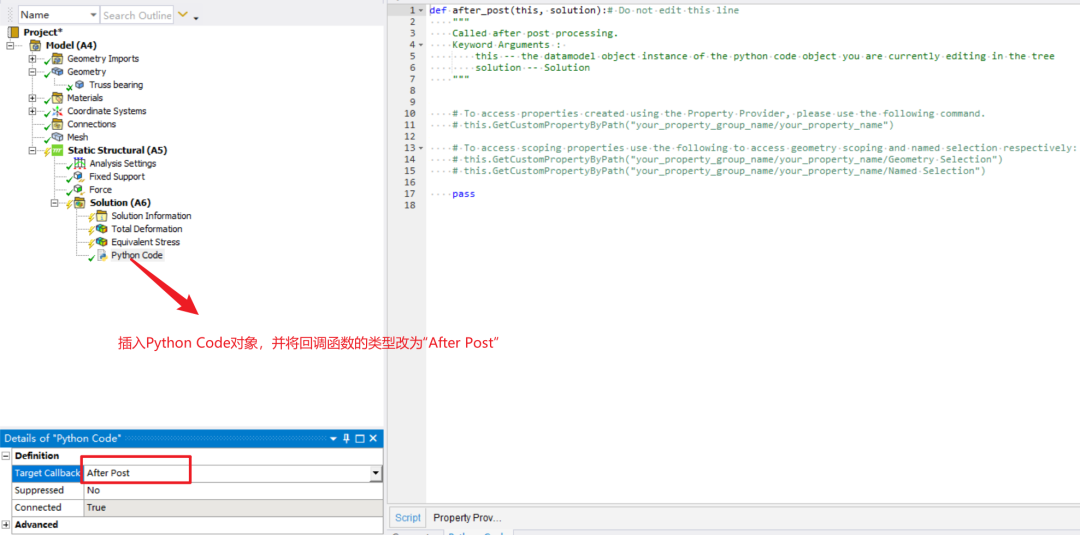The width and height of the screenshot is (1080, 535).
Task: Collapse the Model (A4) tree node
Action: pyautogui.click(x=10, y=45)
